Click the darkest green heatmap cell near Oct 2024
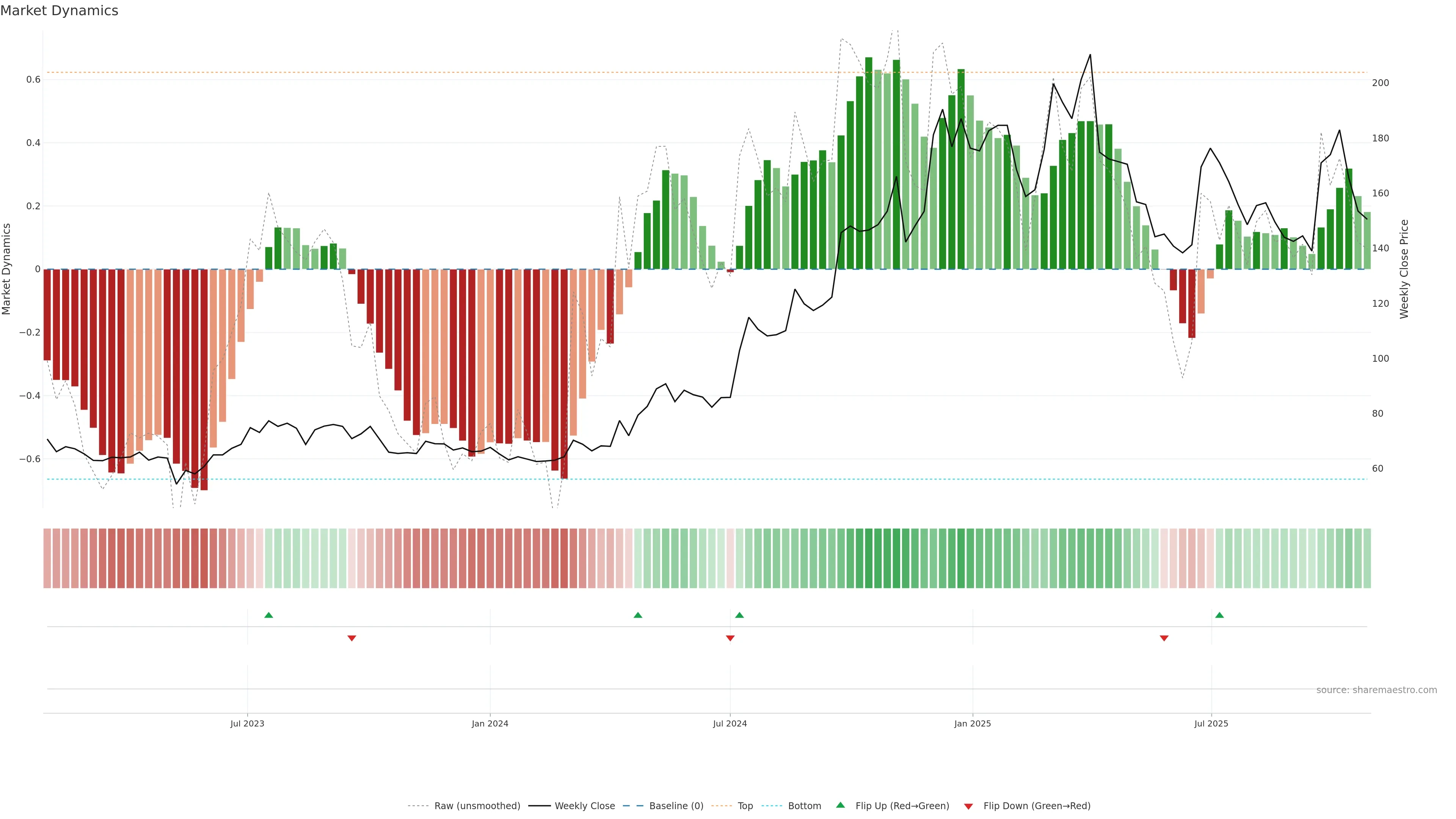This screenshot has height=819, width=1456. 869,559
